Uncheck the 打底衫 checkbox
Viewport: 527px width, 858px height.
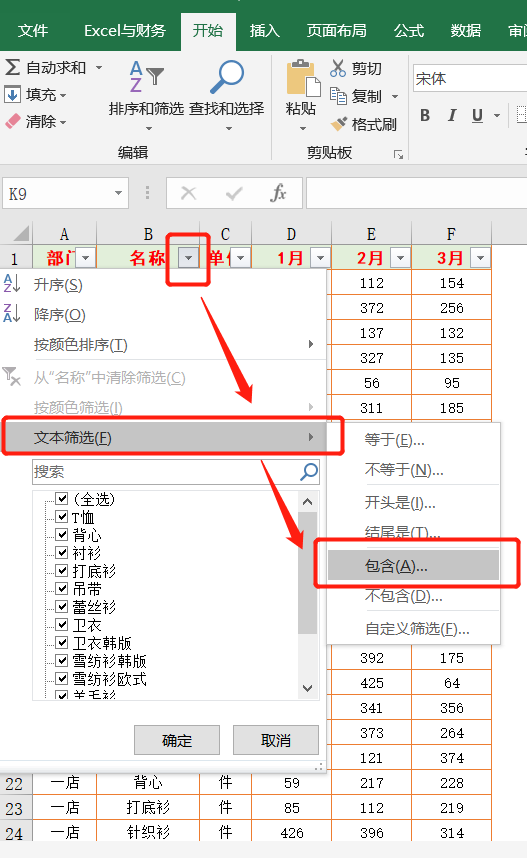tap(62, 571)
